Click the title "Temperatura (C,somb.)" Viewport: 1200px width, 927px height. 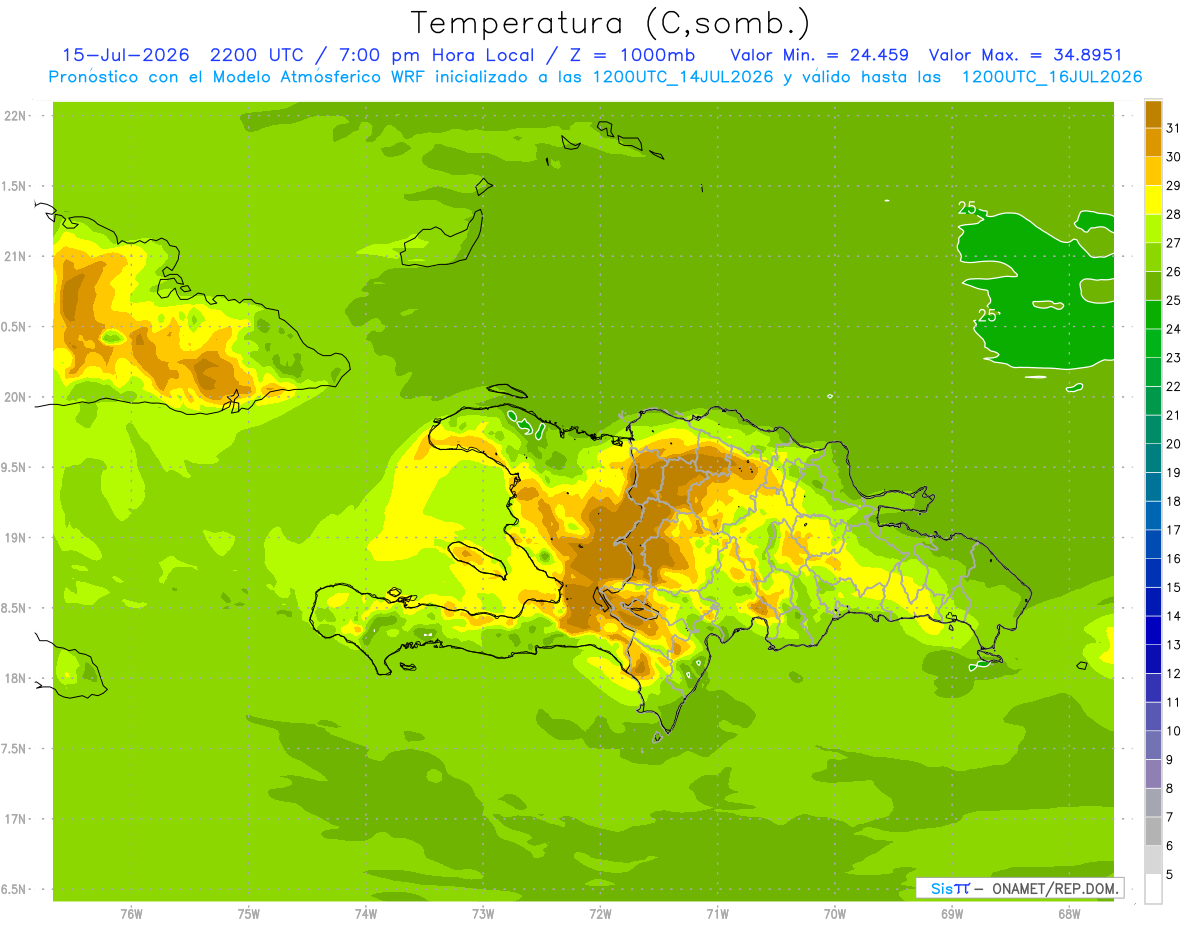click(611, 23)
